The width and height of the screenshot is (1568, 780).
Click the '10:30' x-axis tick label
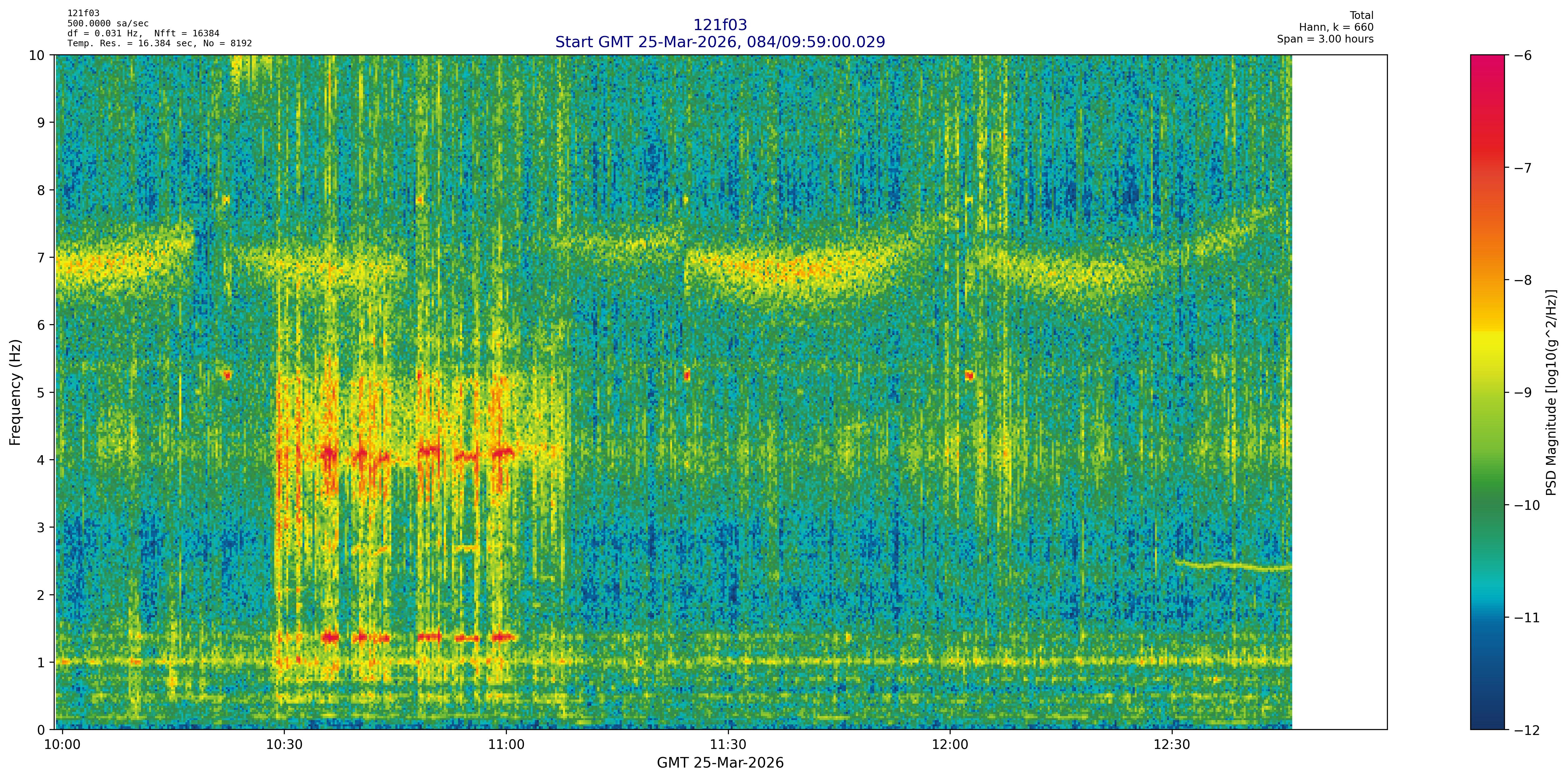tap(284, 745)
